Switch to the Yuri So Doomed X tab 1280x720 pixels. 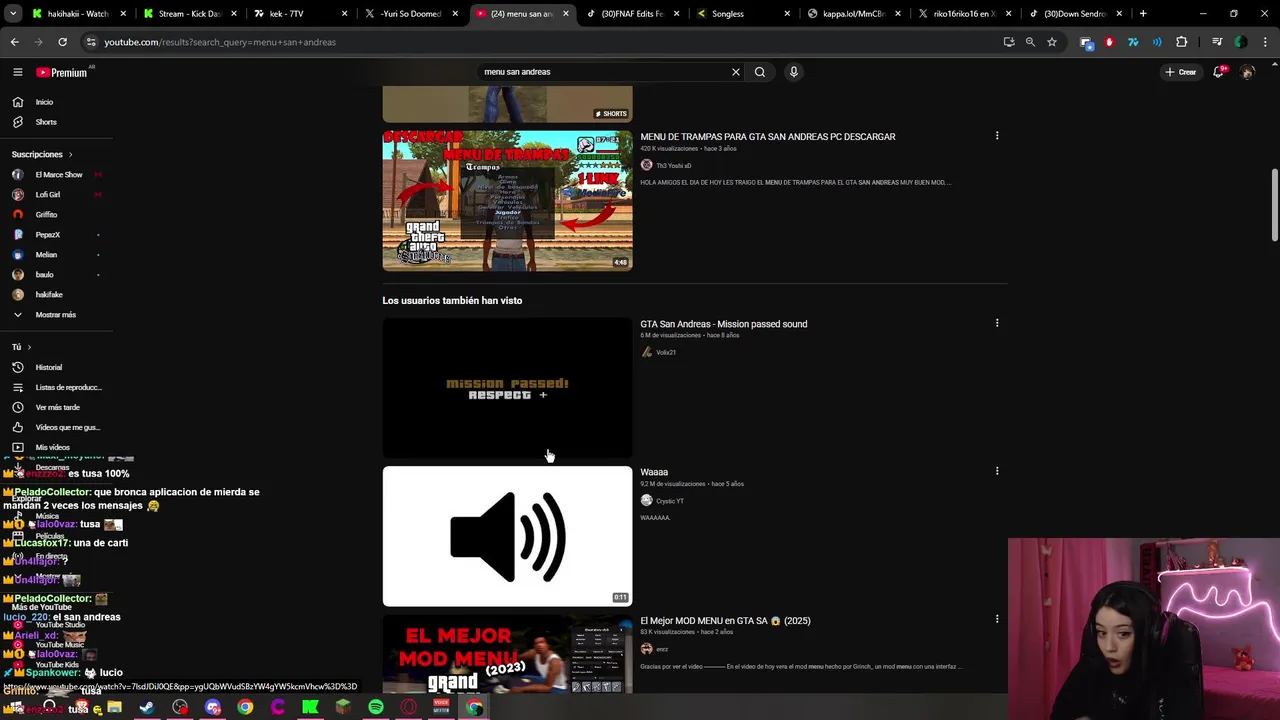coord(409,14)
